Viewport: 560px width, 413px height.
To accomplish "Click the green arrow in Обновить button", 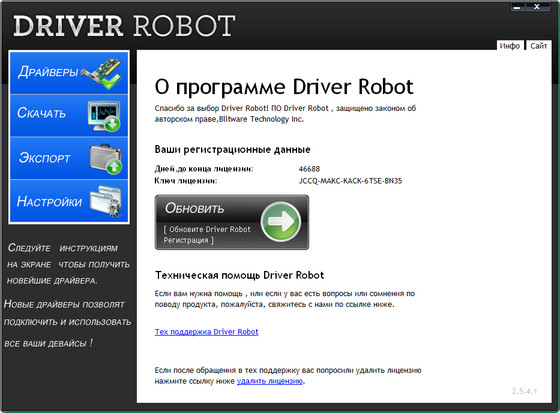I will click(281, 222).
